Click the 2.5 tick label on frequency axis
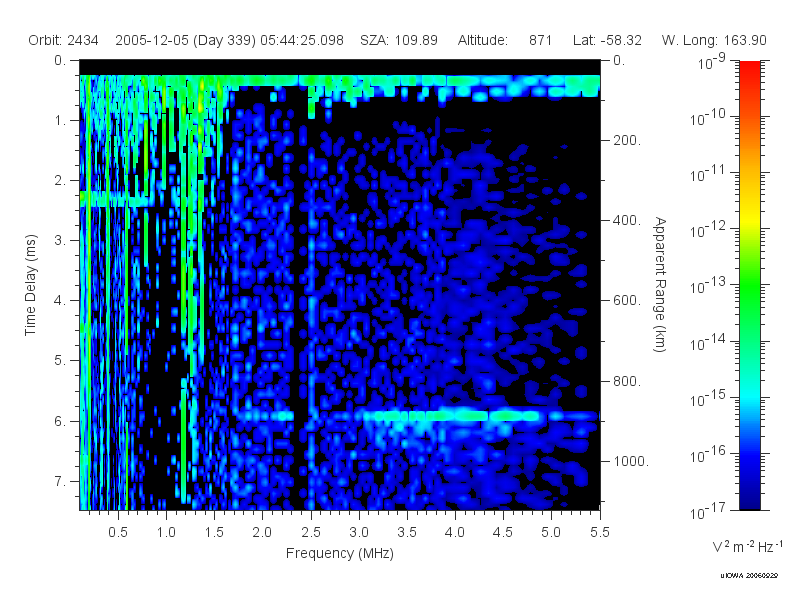Viewport: 800px width, 600px height. (x=311, y=532)
